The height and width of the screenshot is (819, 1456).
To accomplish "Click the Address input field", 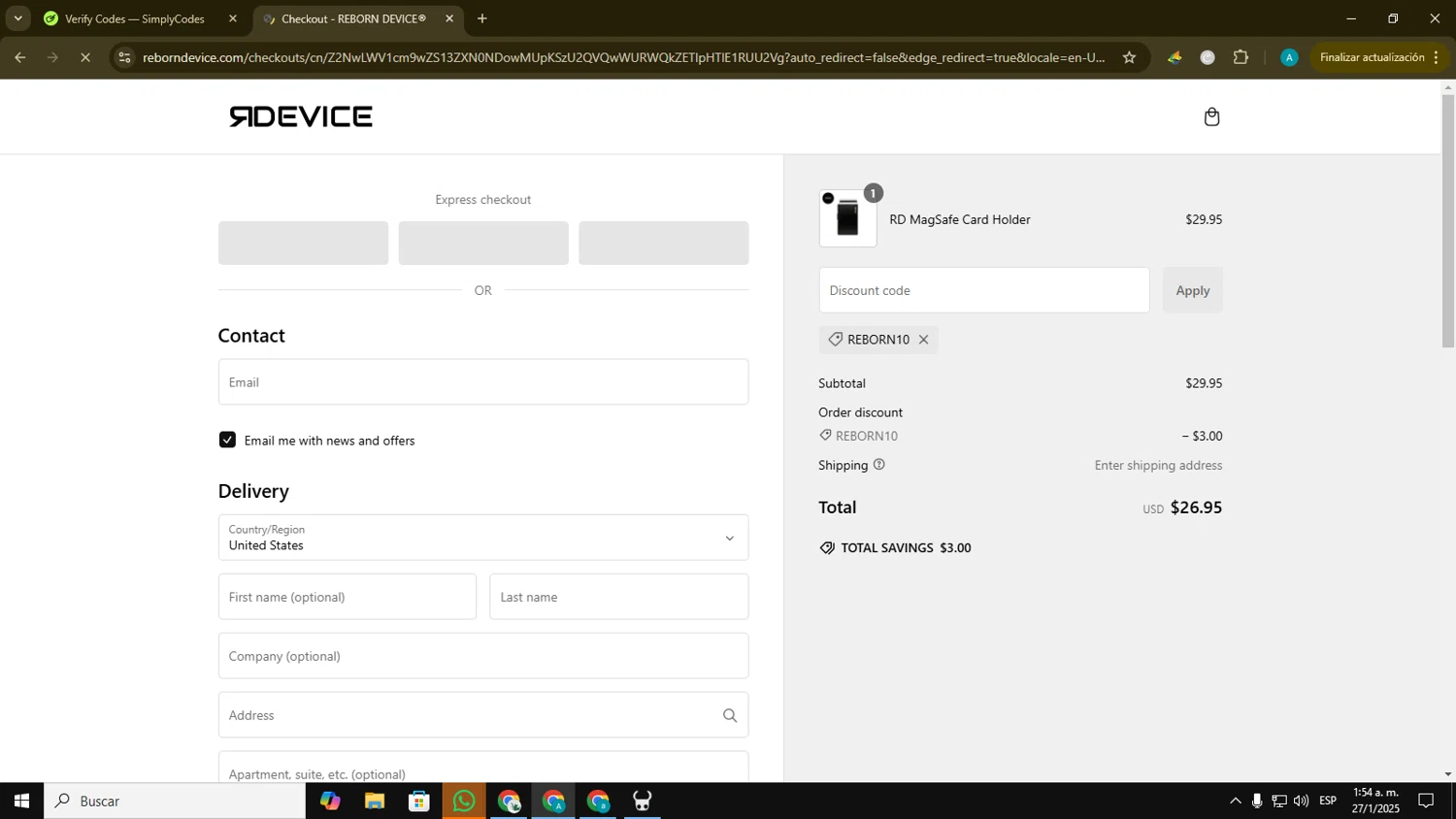I will tap(483, 715).
